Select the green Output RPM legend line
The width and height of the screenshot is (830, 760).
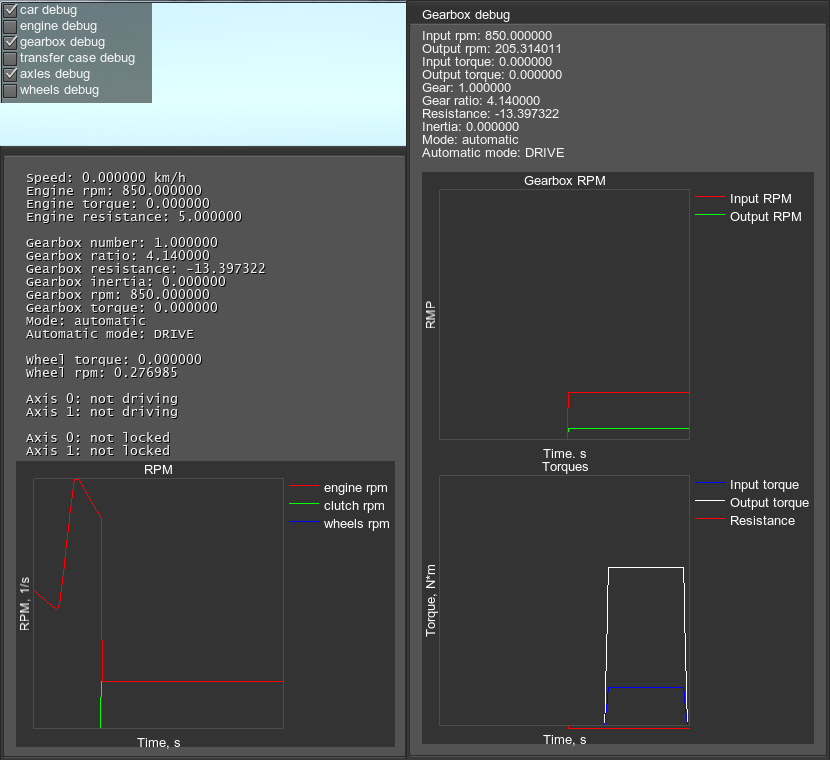(x=708, y=216)
